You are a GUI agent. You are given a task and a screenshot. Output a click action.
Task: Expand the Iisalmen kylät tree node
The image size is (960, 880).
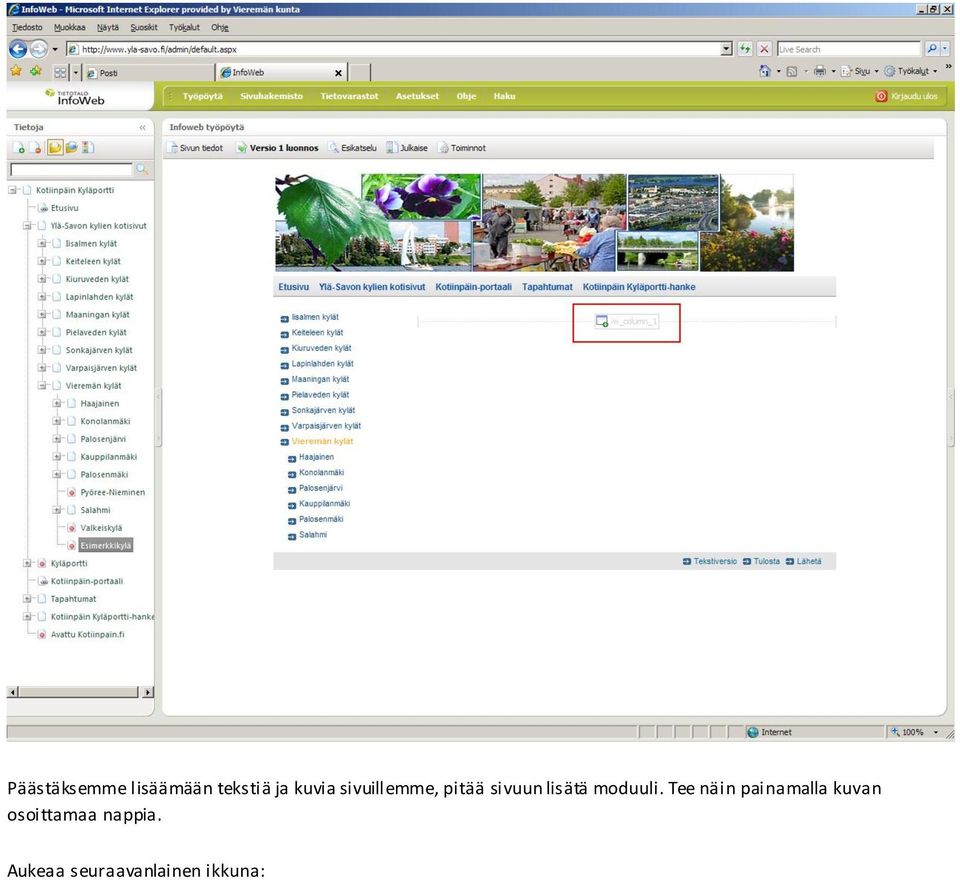click(x=42, y=244)
